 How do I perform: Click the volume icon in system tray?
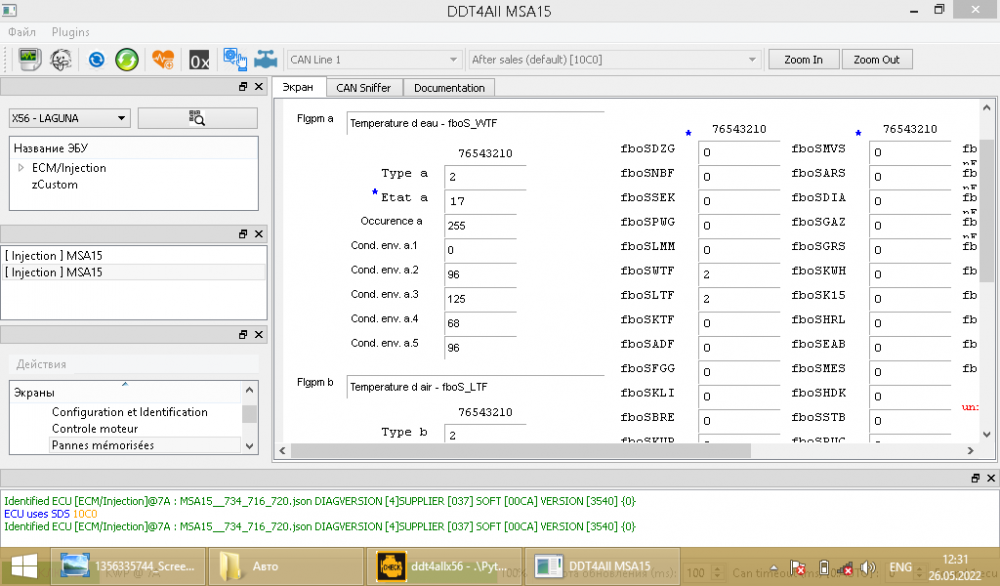(867, 567)
